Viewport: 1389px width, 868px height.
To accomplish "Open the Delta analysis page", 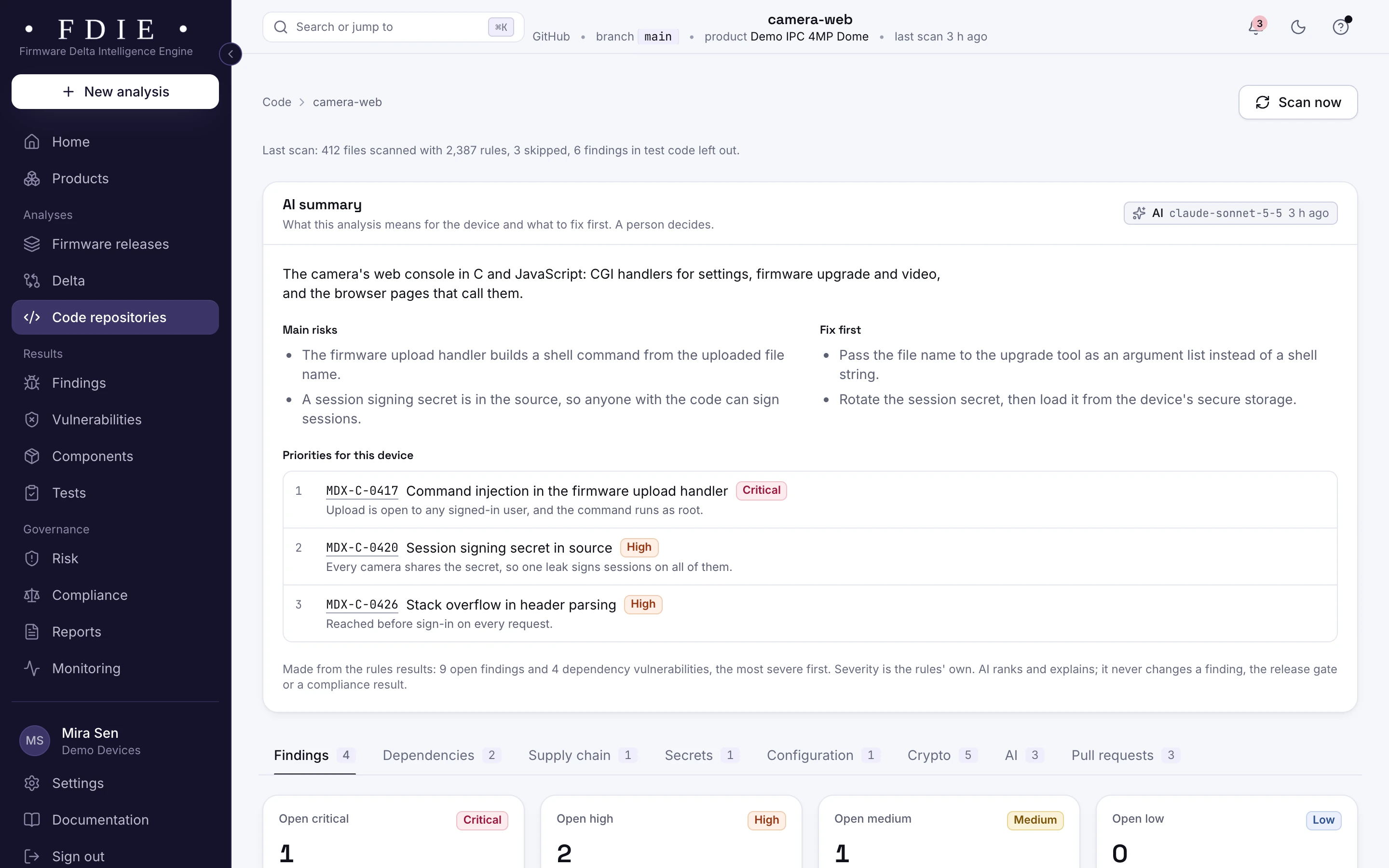I will [x=115, y=280].
